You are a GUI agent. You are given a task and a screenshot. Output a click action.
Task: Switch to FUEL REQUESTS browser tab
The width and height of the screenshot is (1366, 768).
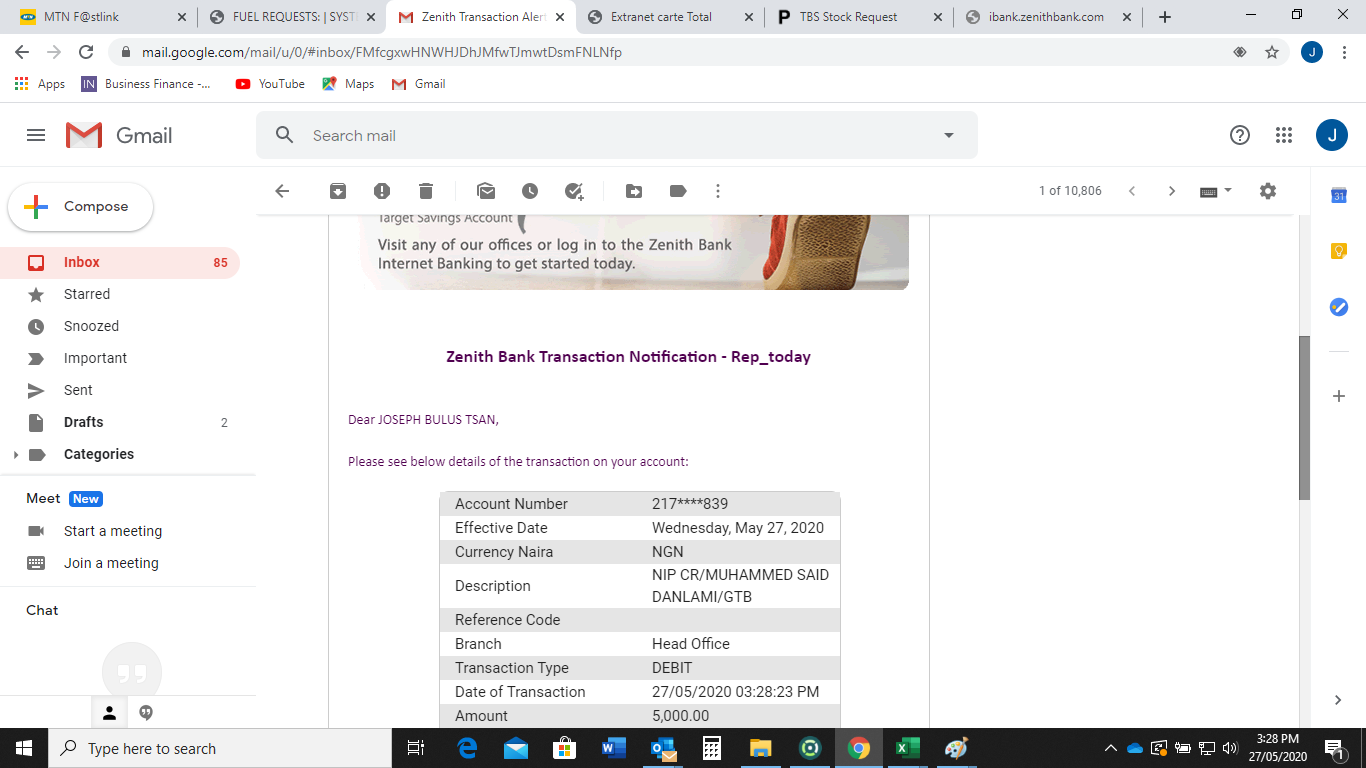(290, 17)
